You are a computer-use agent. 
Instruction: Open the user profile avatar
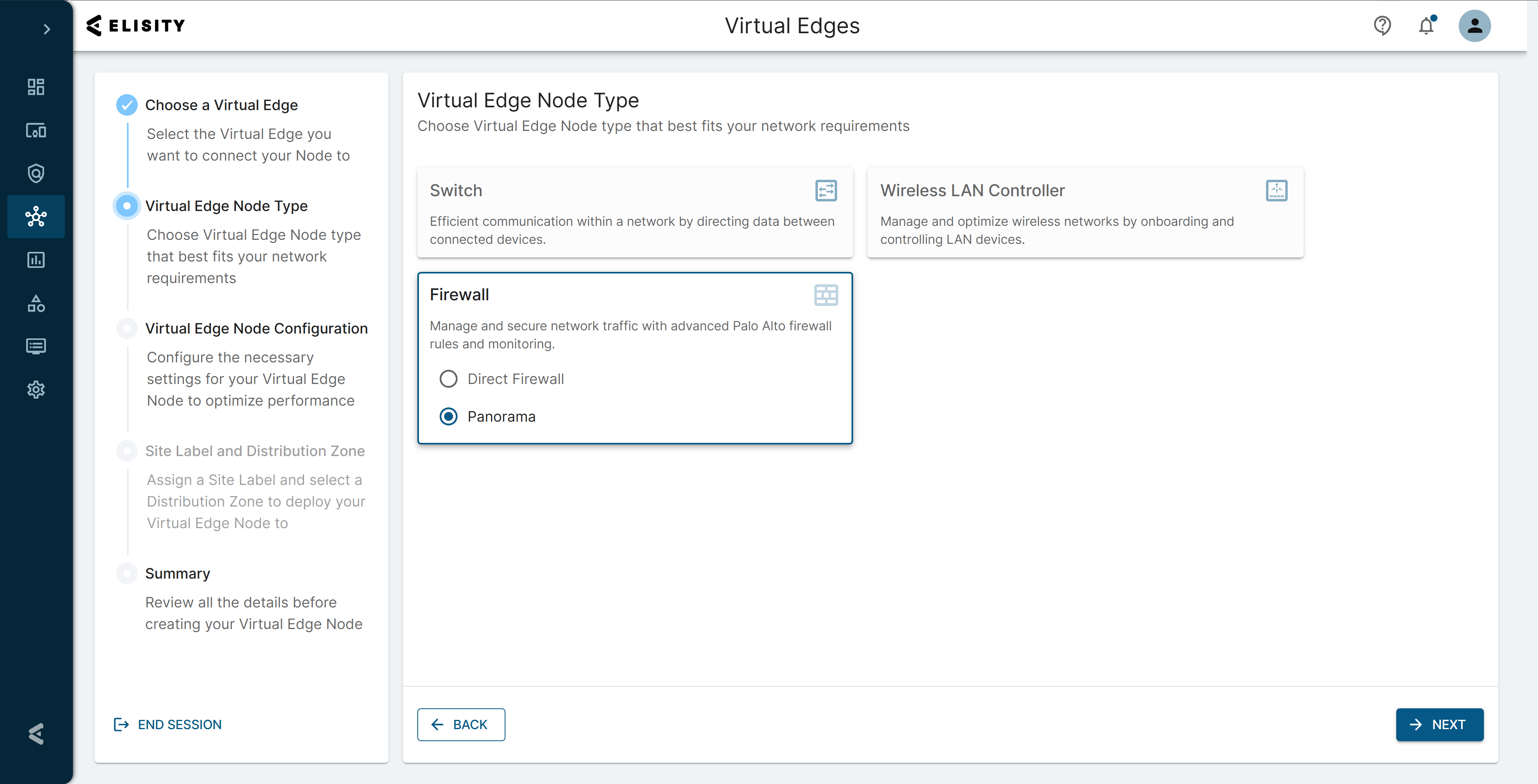point(1474,26)
